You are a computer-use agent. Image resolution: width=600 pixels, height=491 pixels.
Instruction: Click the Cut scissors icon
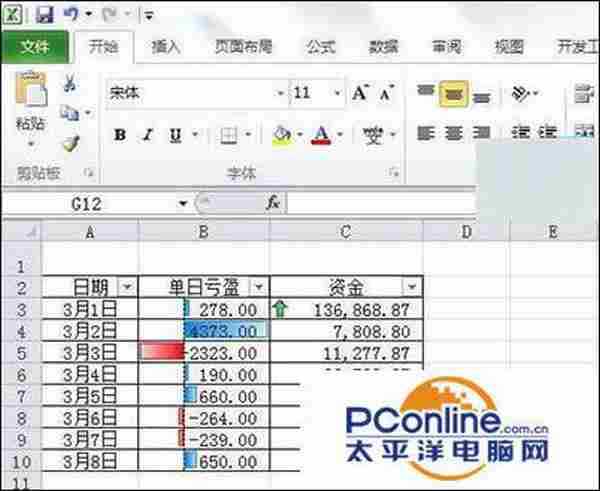coord(70,83)
